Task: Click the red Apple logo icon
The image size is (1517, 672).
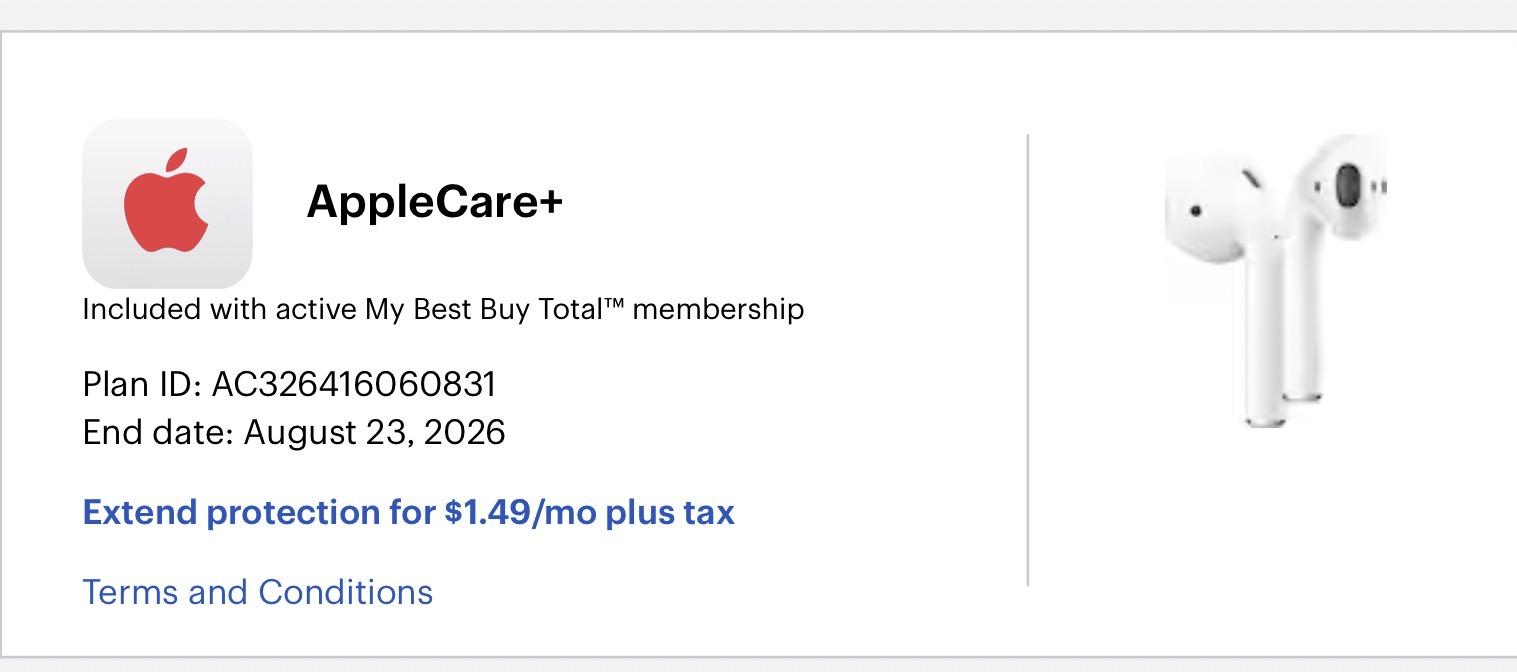Action: (166, 201)
